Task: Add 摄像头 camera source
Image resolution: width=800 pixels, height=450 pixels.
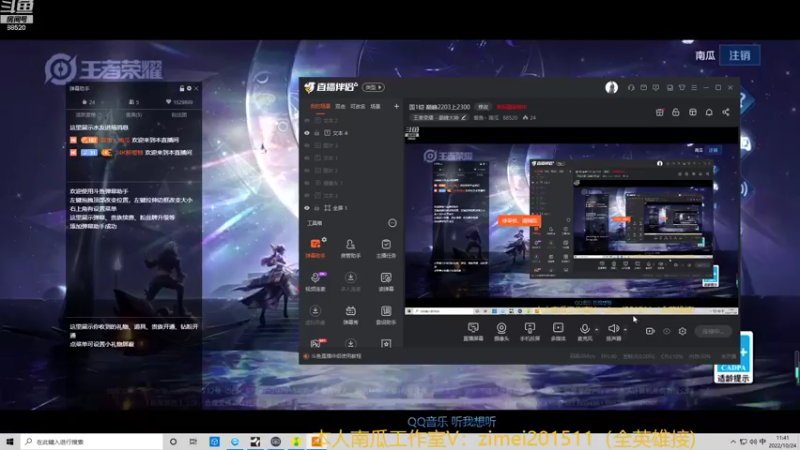Action: tap(502, 332)
